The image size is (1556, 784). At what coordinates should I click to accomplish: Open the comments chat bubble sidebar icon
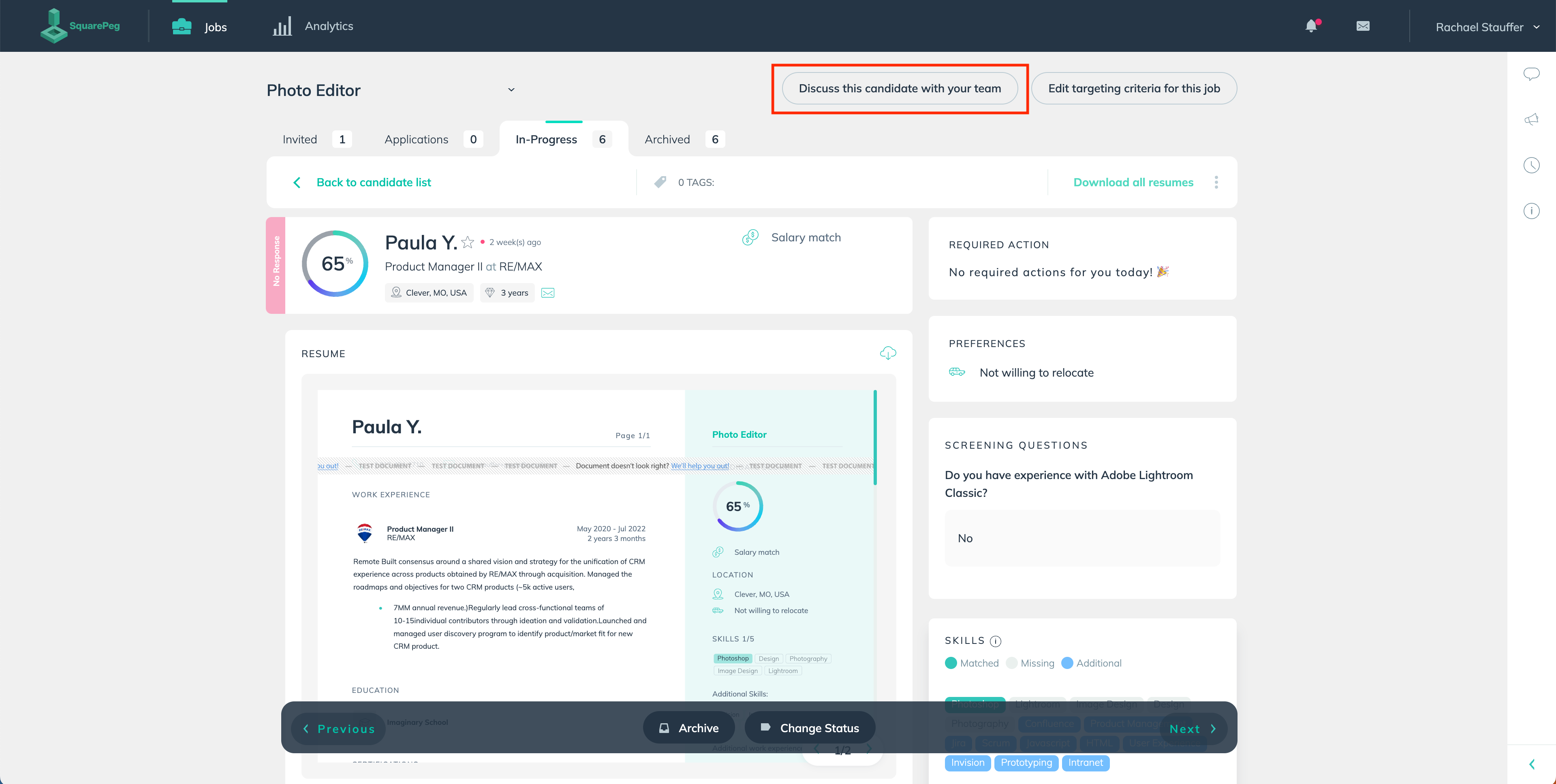click(x=1531, y=74)
